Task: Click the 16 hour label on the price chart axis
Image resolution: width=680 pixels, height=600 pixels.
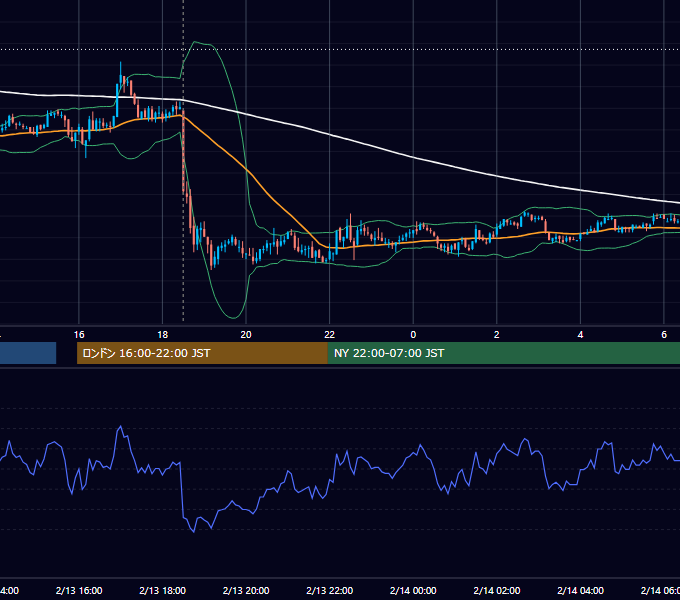Action: [79, 335]
